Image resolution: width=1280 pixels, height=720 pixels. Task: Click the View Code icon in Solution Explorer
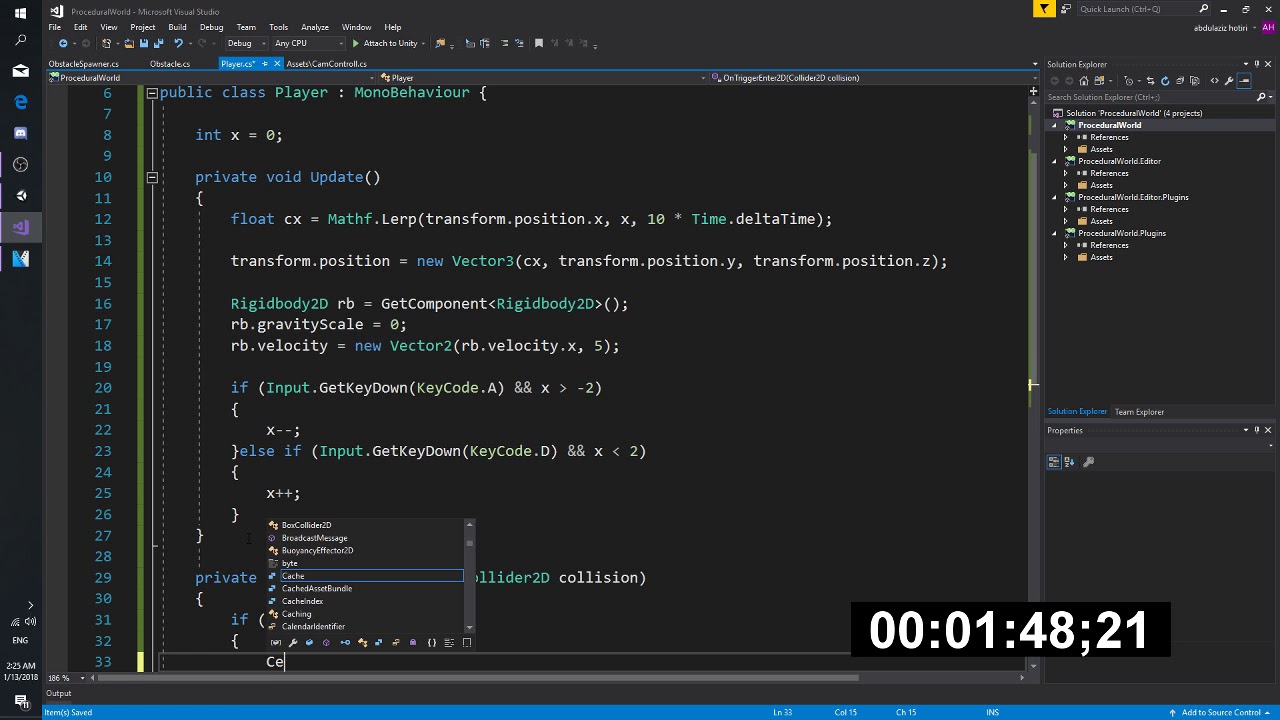point(1214,80)
